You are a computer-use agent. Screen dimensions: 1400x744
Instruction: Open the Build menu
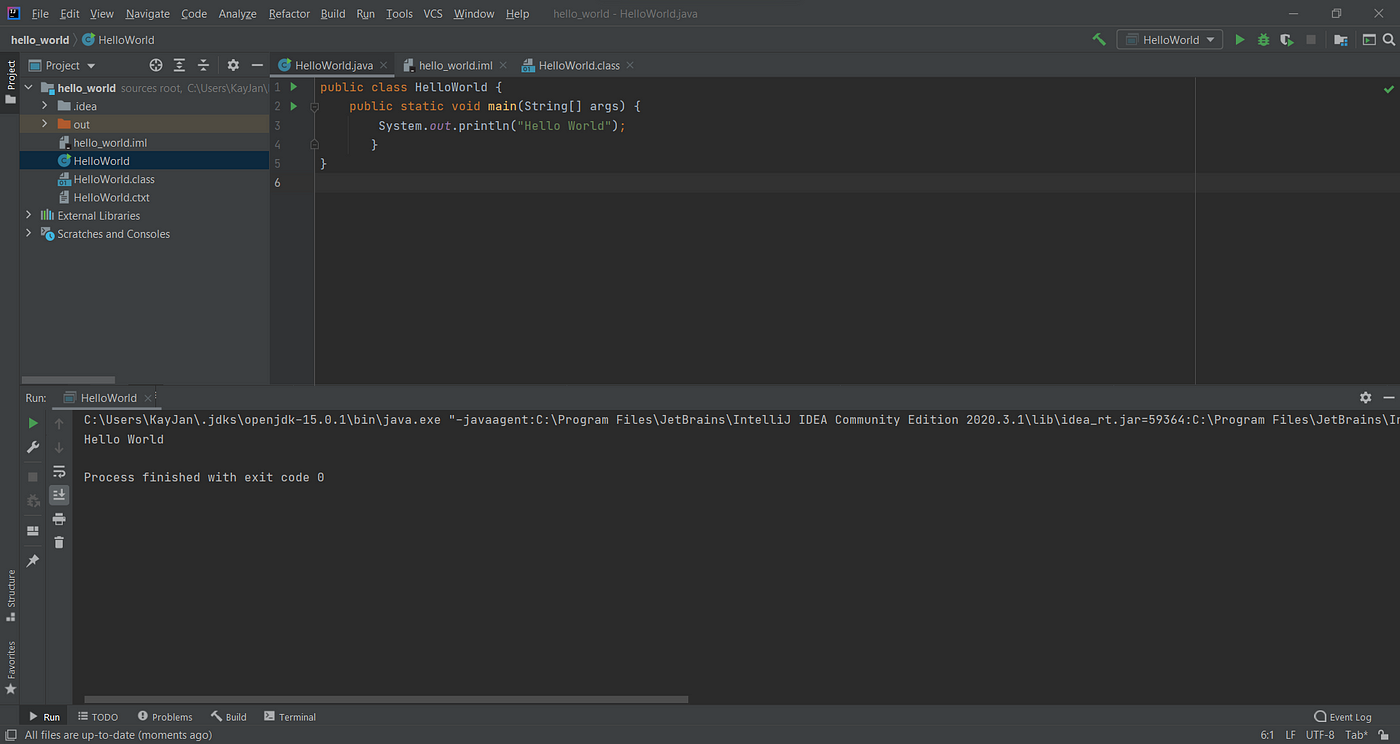pyautogui.click(x=333, y=14)
